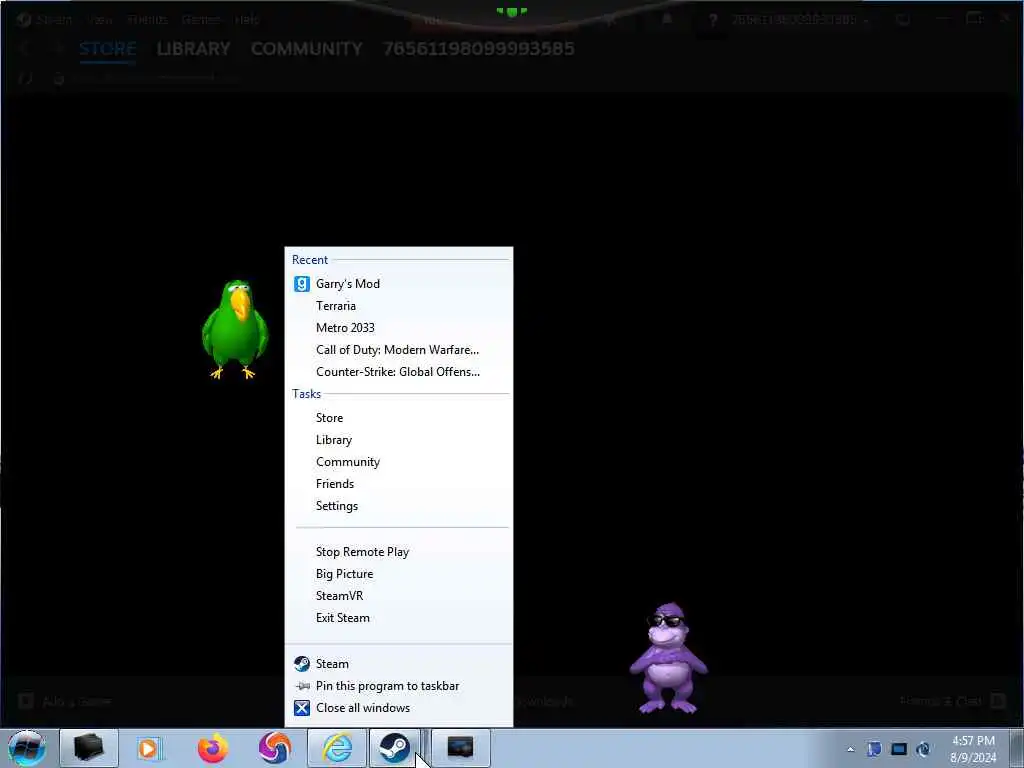This screenshot has width=1024, height=768.
Task: Open the account name dropdown at top right
Action: (801, 20)
